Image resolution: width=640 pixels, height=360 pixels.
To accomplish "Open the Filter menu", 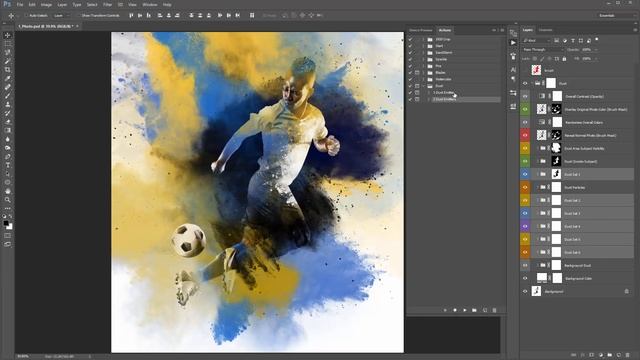I will pyautogui.click(x=107, y=4).
